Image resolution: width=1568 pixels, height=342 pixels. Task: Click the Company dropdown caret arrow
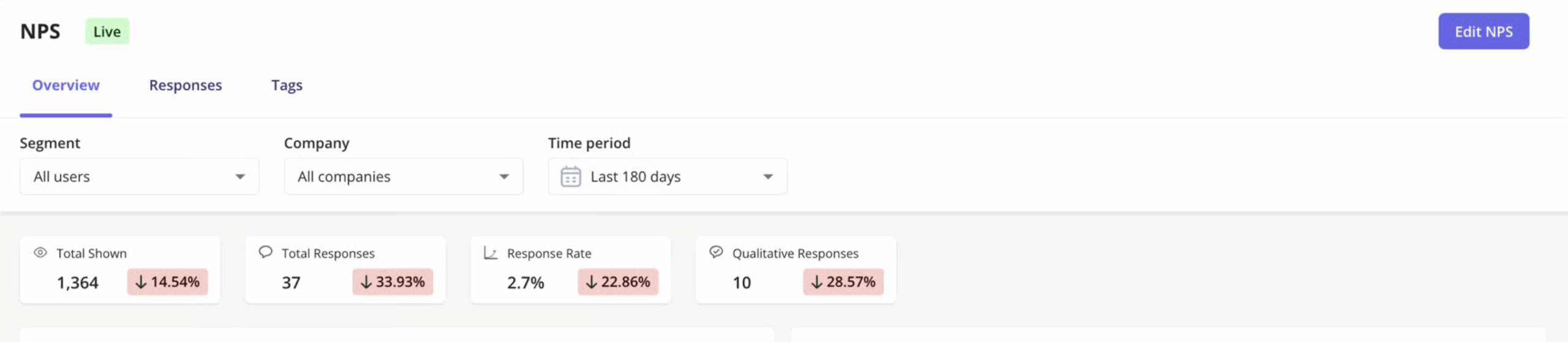coord(504,177)
